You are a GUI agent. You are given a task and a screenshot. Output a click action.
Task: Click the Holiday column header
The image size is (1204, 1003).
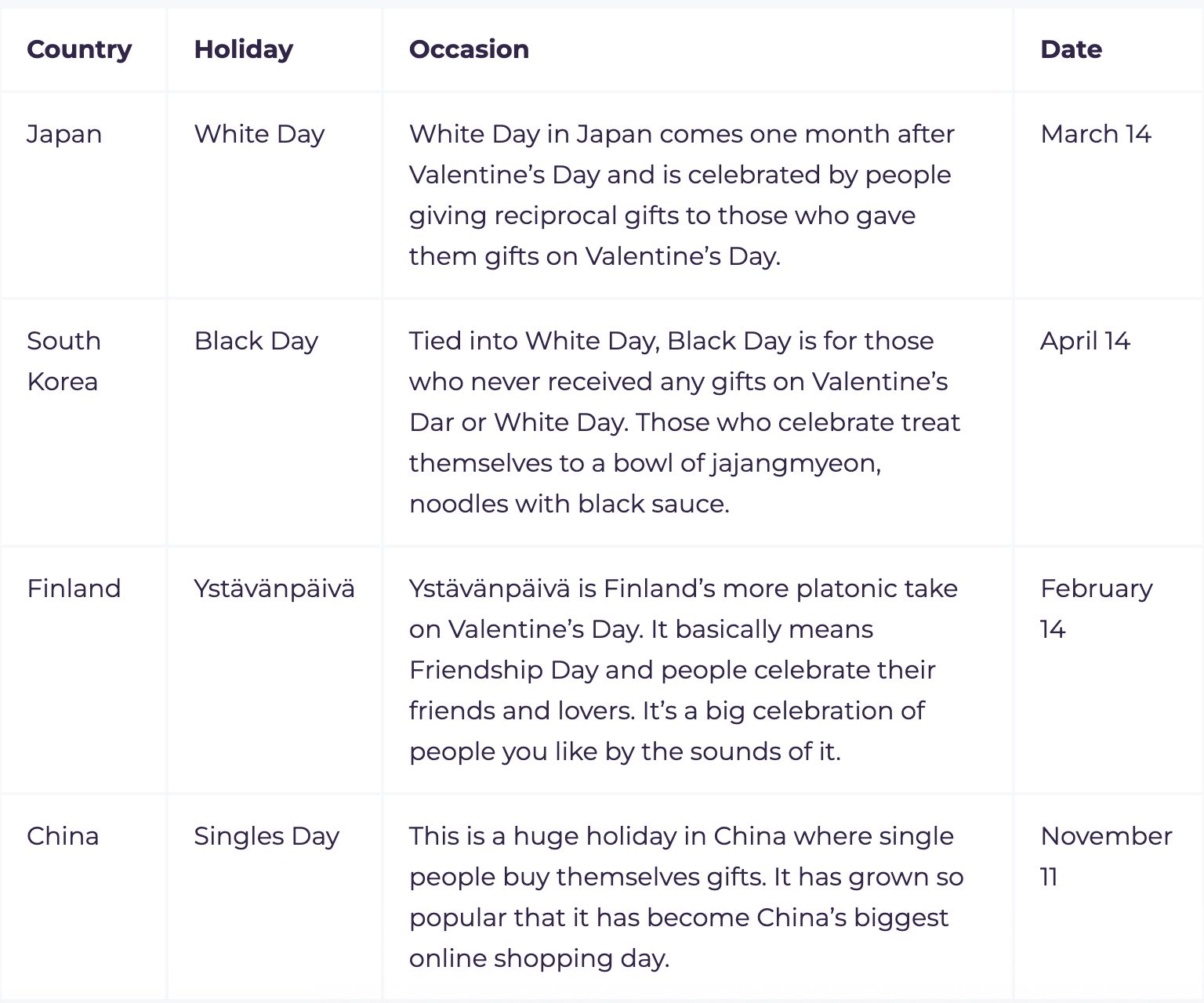click(x=244, y=49)
